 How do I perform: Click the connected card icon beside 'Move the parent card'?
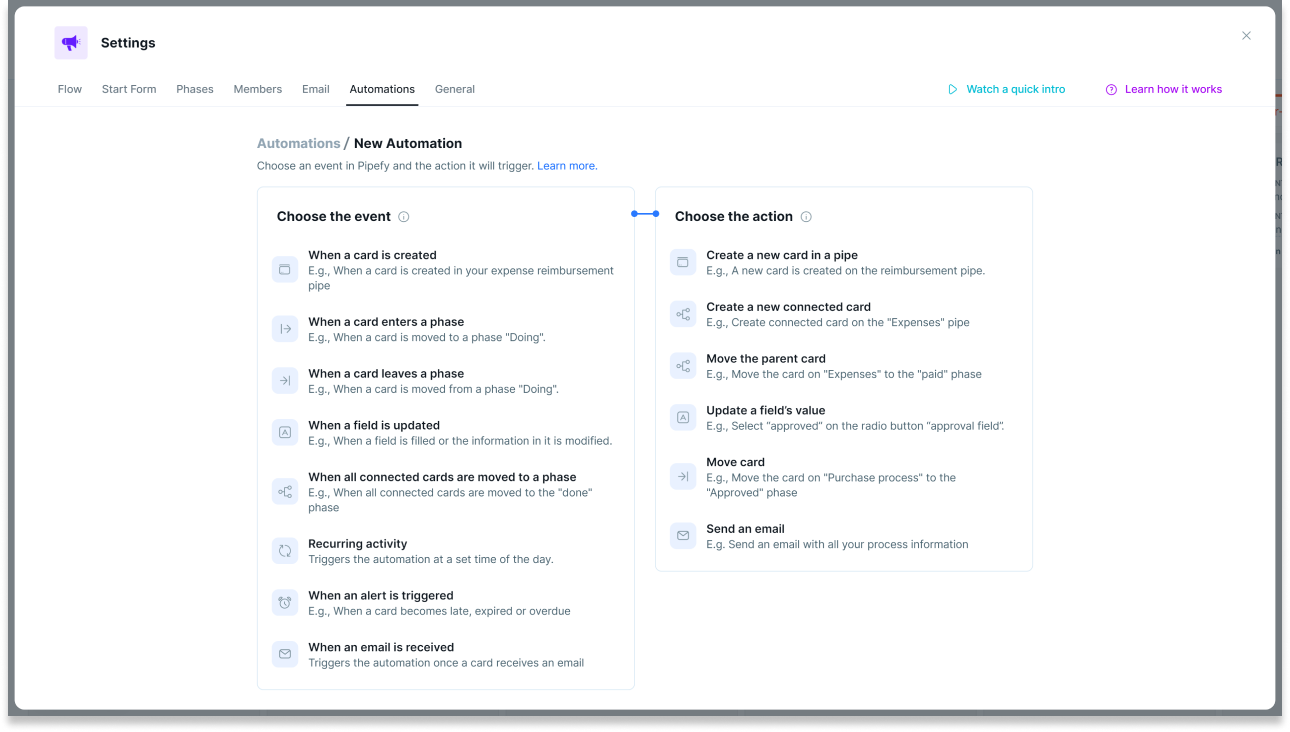(683, 366)
